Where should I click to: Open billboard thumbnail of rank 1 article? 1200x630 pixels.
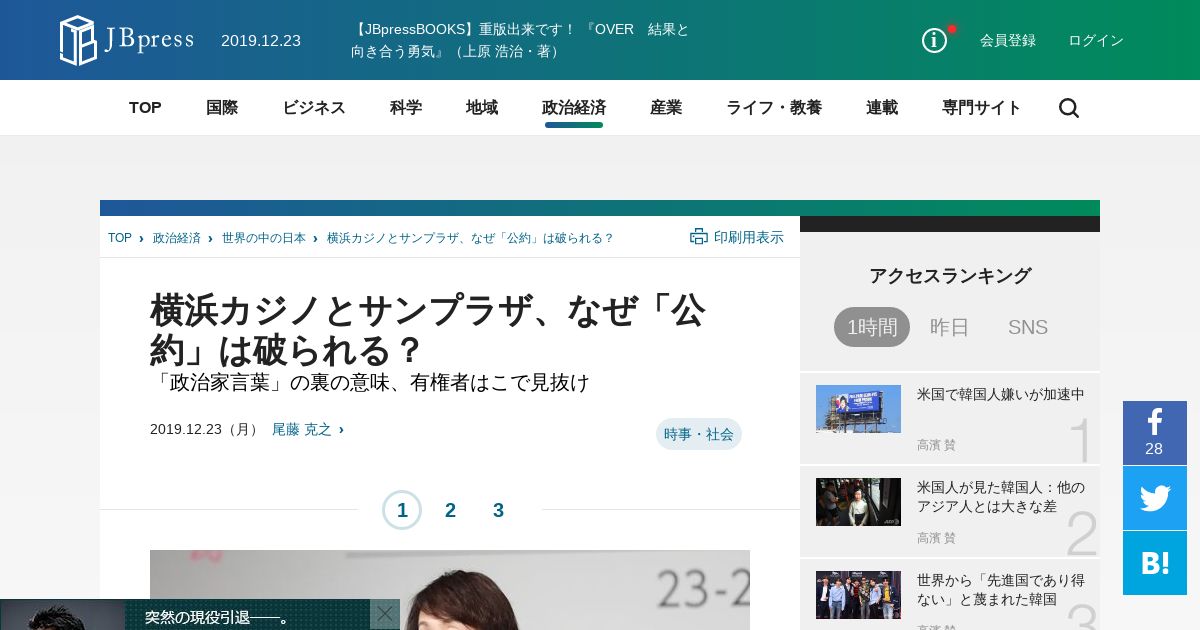858,409
